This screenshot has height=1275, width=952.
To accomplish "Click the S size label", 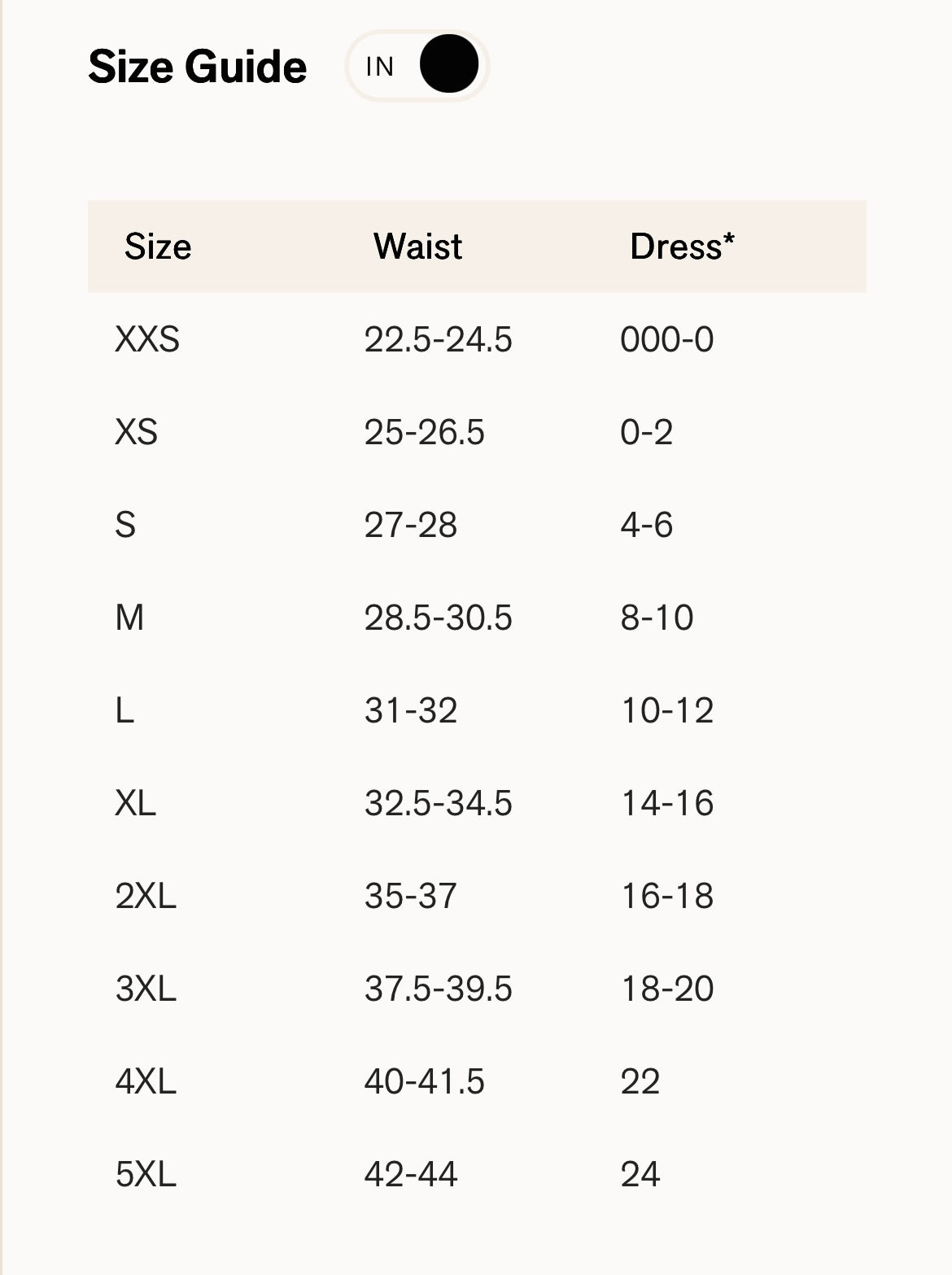I will (x=125, y=526).
